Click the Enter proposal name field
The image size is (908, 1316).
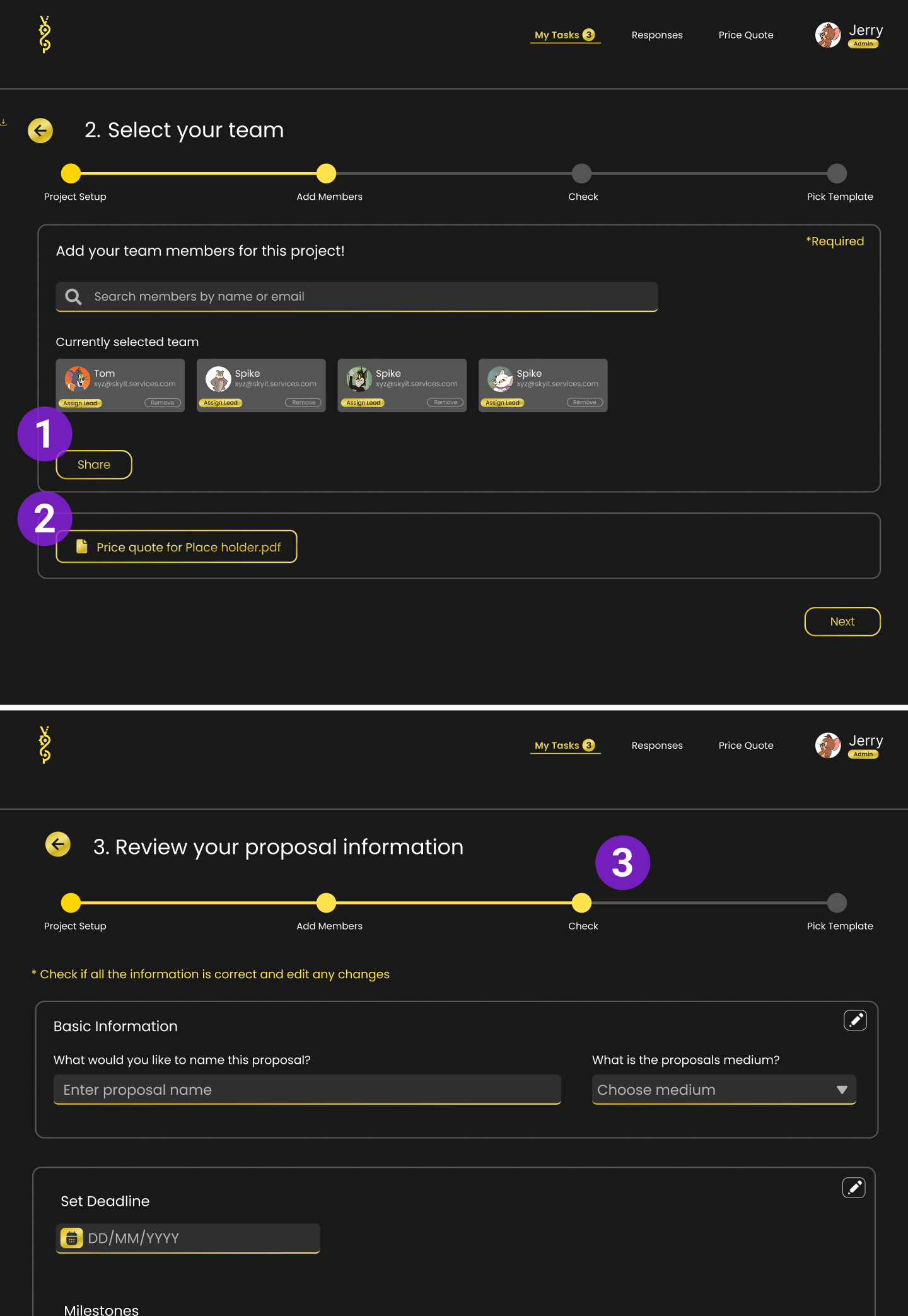coord(307,1090)
